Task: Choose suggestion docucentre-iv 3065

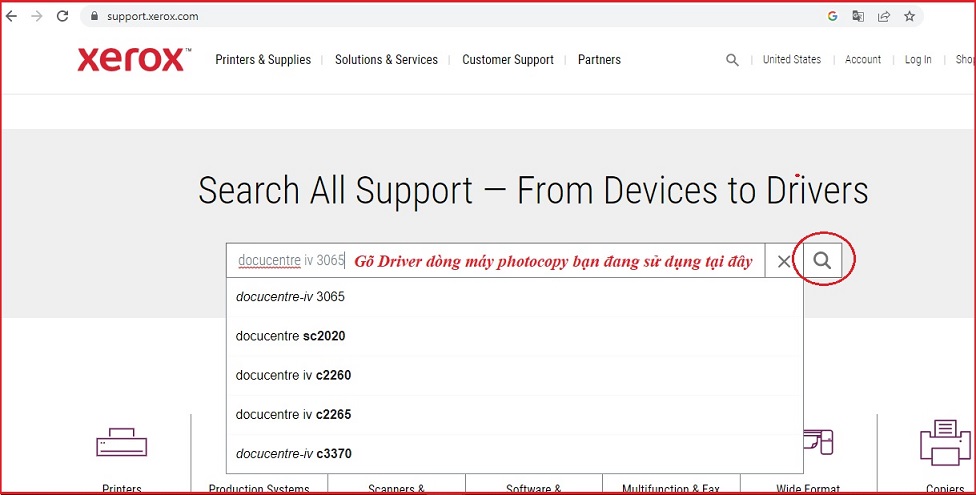Action: point(514,297)
